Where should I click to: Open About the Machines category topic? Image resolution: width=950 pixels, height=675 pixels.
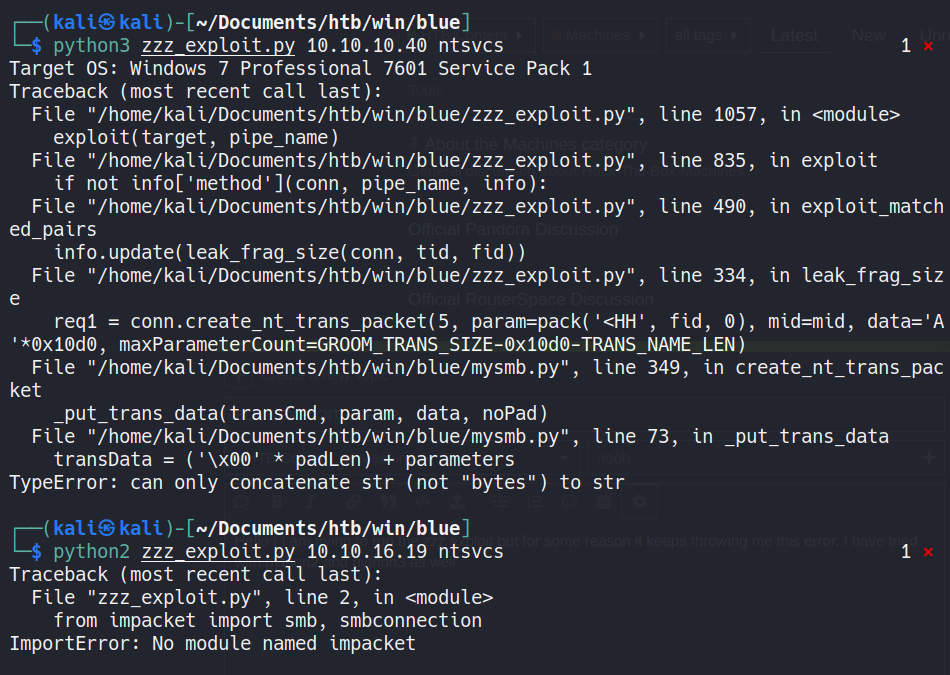[536, 145]
